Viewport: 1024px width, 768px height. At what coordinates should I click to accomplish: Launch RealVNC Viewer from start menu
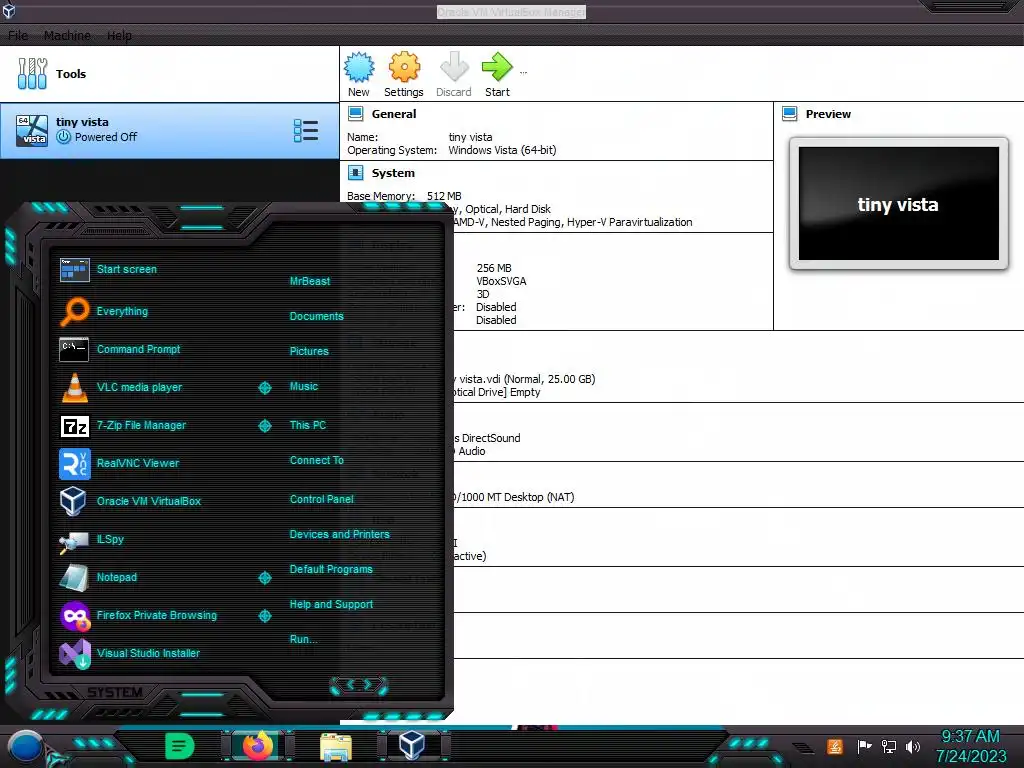119,463
